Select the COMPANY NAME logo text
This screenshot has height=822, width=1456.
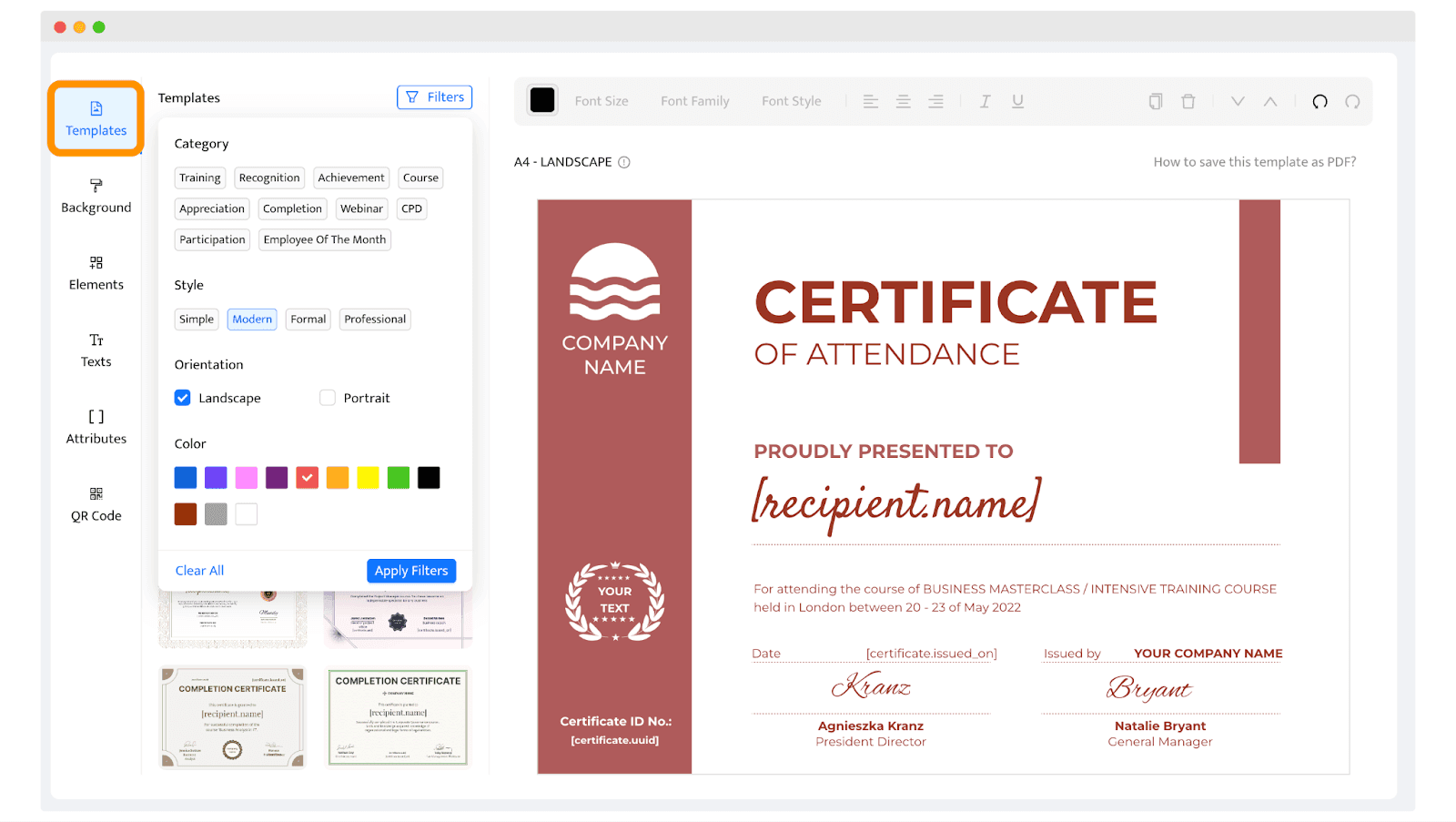615,355
